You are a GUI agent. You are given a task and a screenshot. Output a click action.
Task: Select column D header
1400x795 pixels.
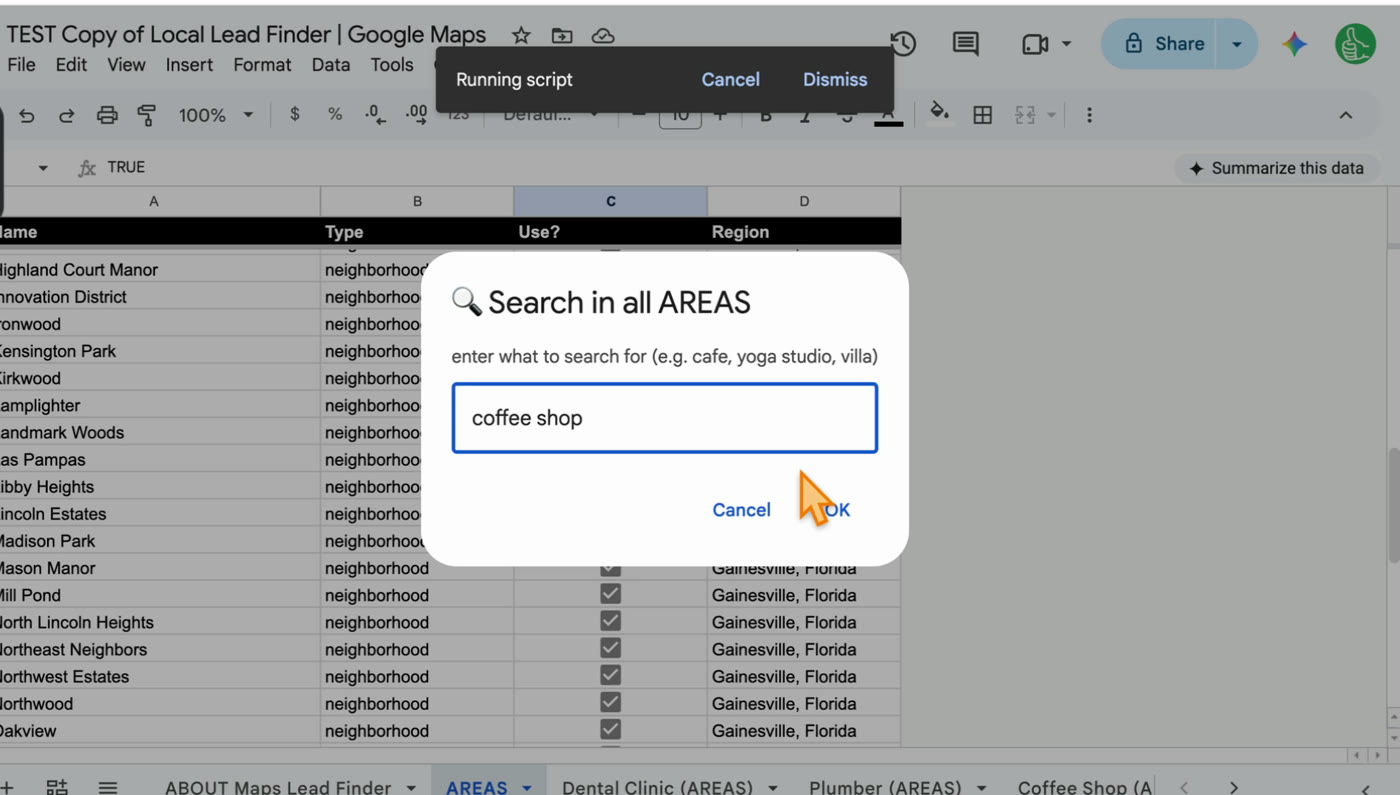[x=804, y=201]
